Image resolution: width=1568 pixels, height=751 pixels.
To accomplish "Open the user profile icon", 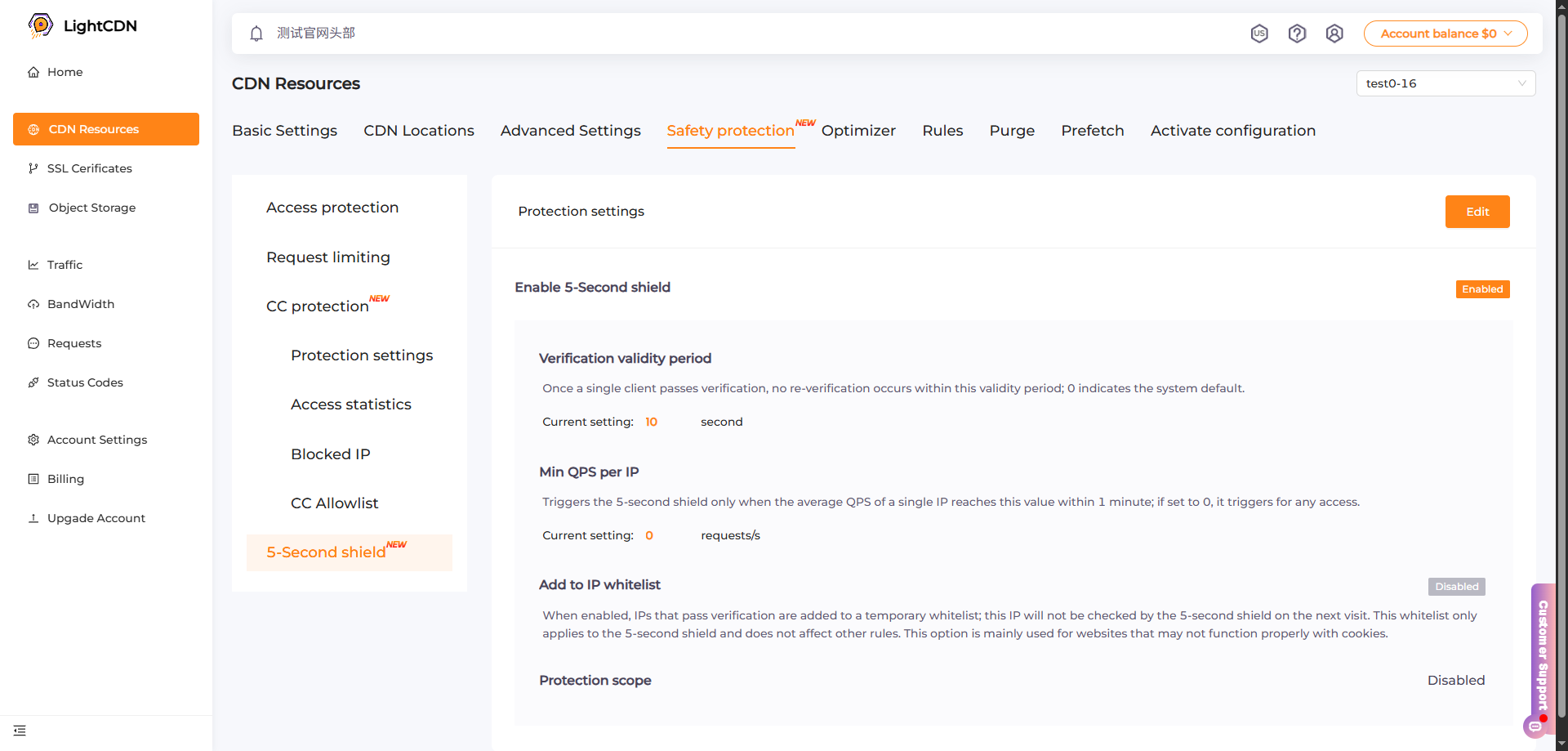I will 1334,34.
